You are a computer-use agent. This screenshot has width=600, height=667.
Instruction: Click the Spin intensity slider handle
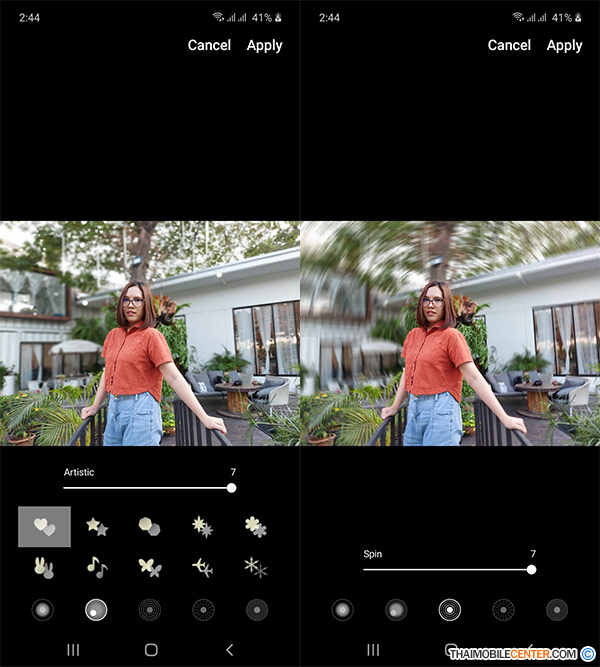point(531,569)
